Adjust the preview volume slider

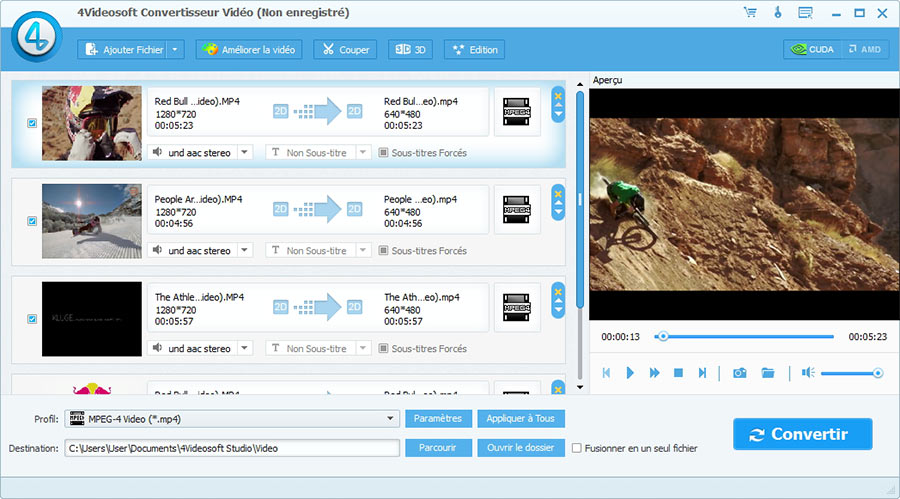click(x=849, y=373)
